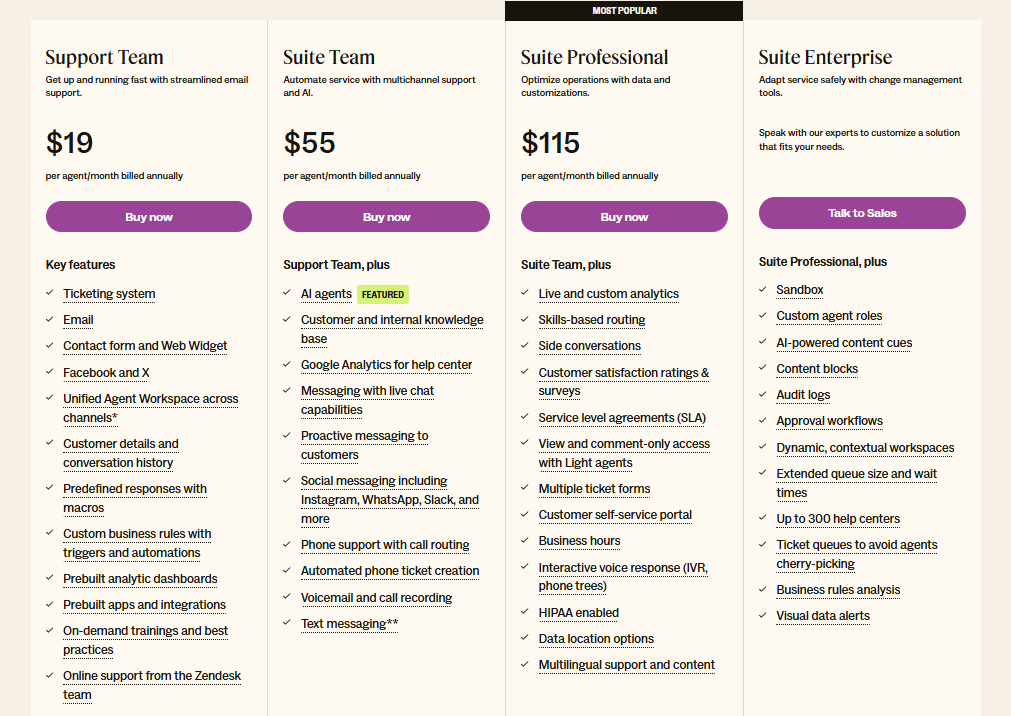1011x716 pixels.
Task: Open the Voicemail and call recording link
Action: click(375, 597)
